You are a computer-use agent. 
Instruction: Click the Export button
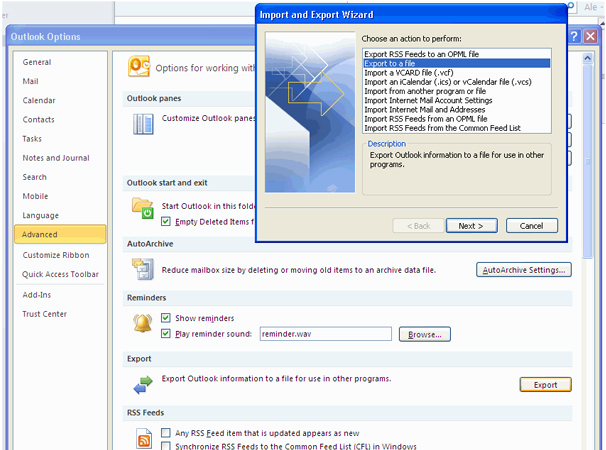[x=545, y=385]
